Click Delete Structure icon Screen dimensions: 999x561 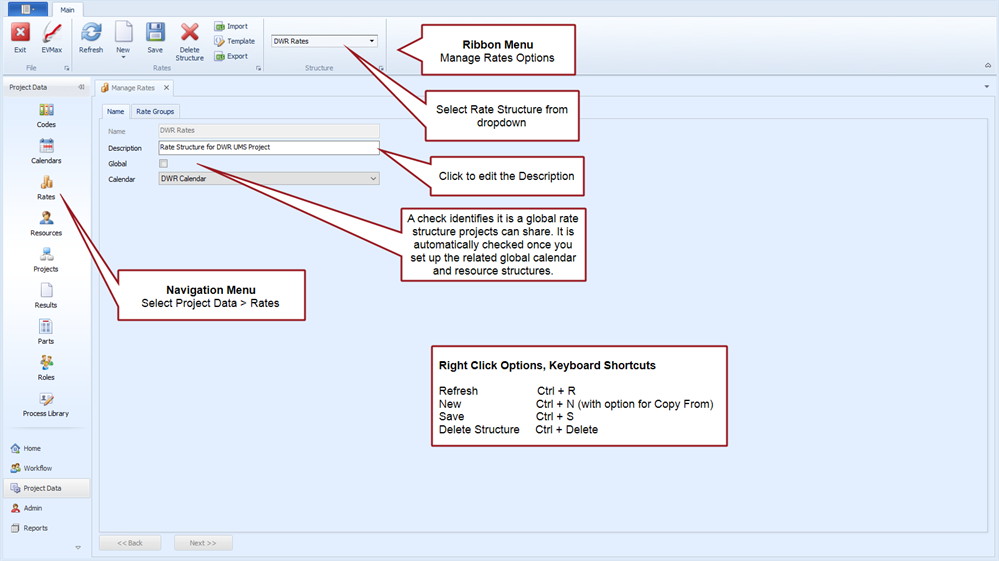coord(189,37)
